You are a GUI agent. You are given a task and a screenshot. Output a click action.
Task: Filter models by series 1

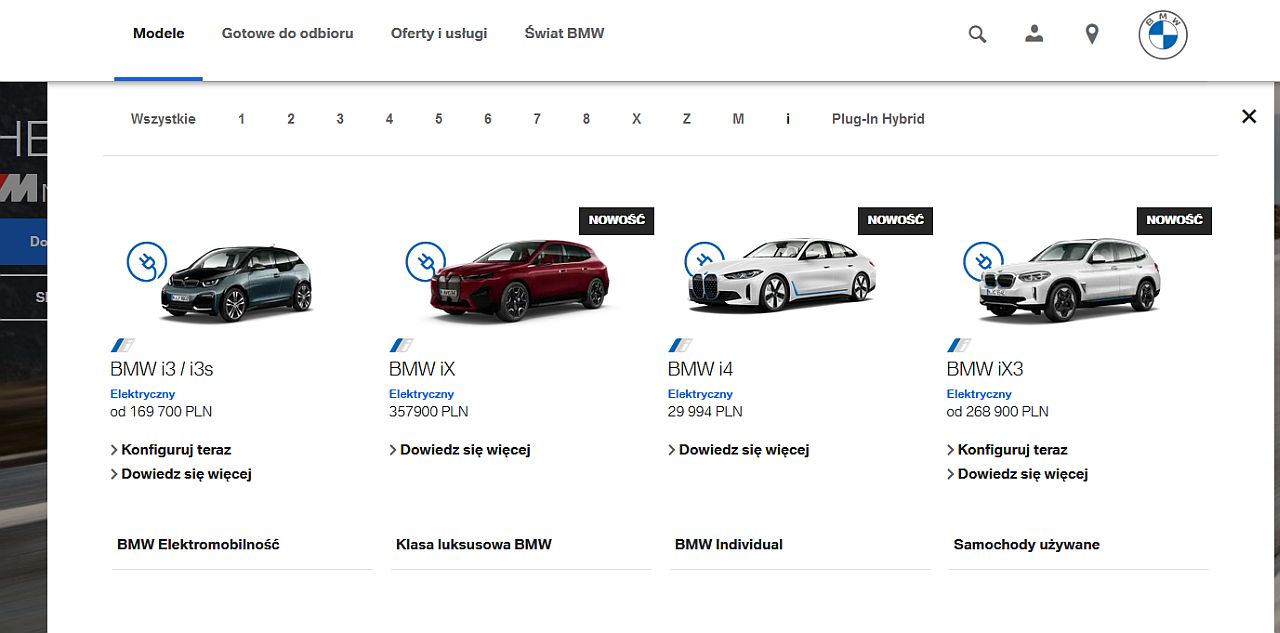pos(241,119)
